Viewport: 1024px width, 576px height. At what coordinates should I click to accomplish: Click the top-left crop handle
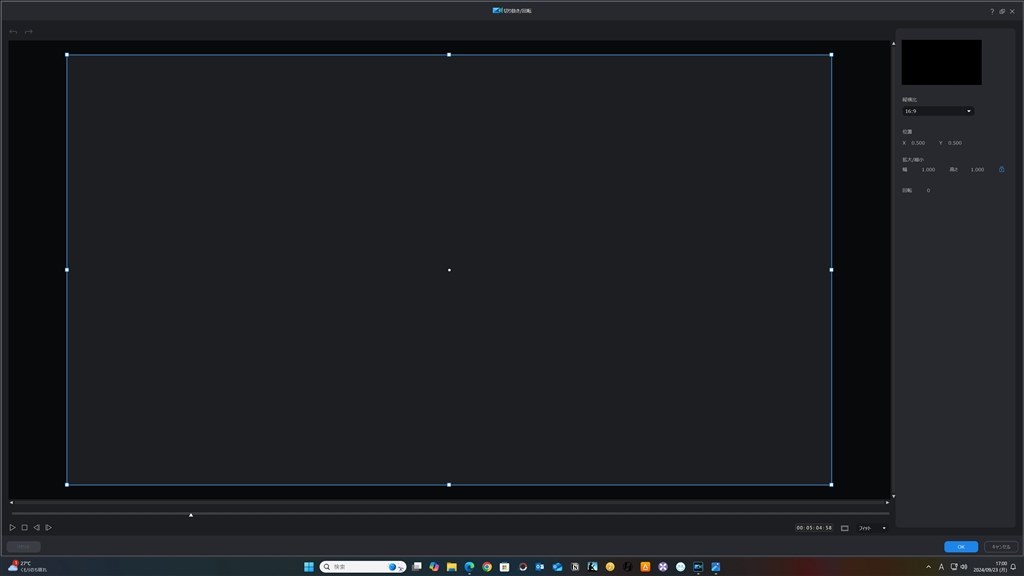(x=67, y=55)
